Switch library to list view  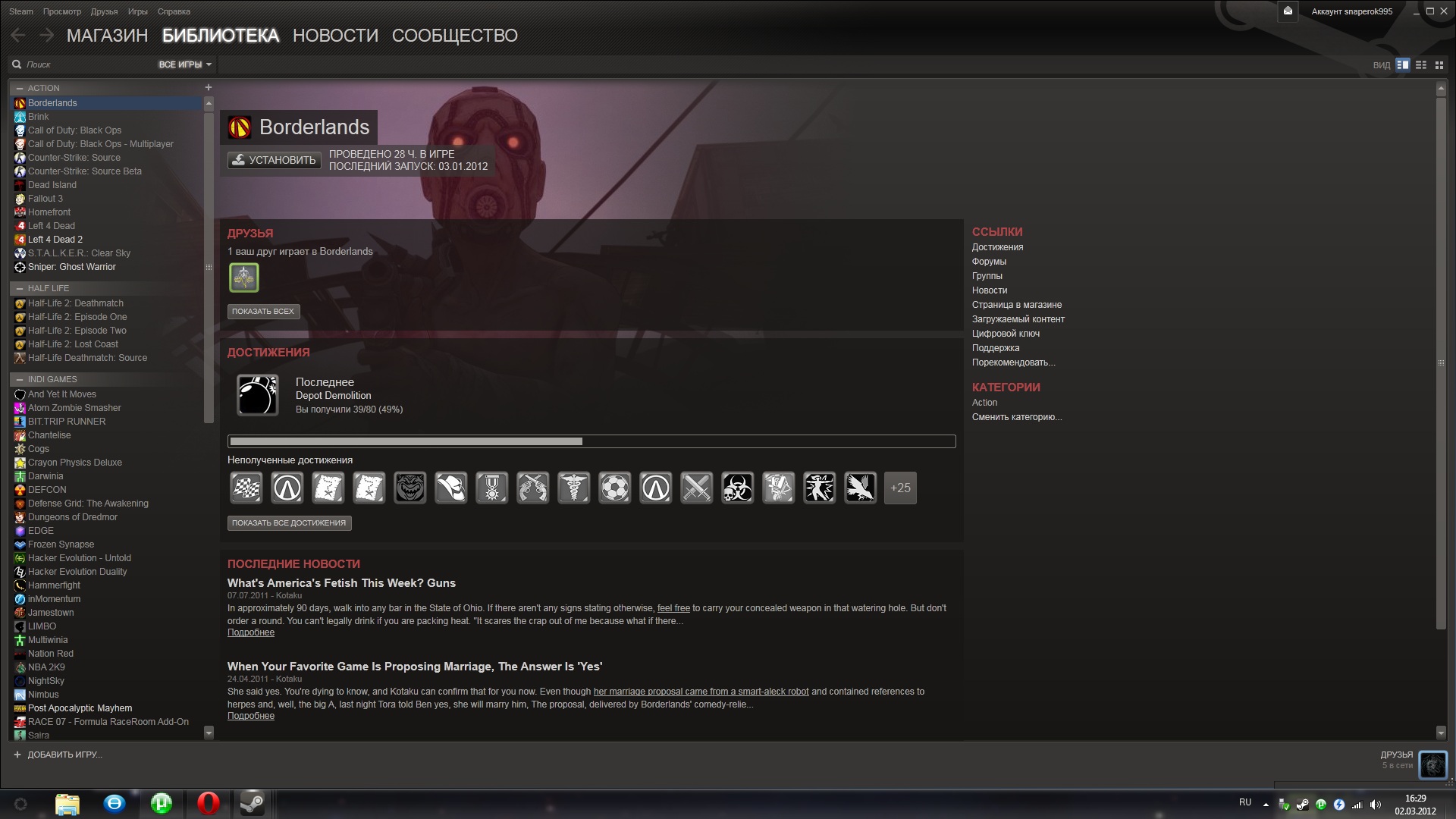click(1421, 65)
